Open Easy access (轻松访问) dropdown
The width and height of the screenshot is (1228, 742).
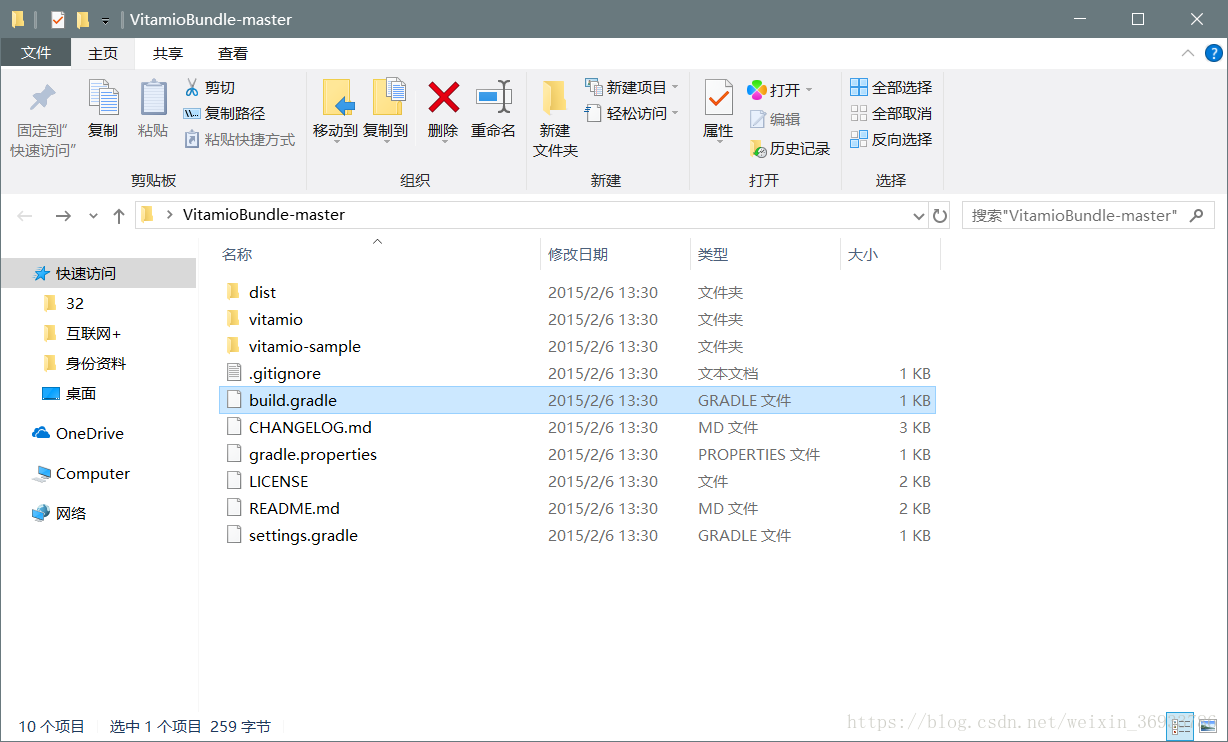[632, 113]
